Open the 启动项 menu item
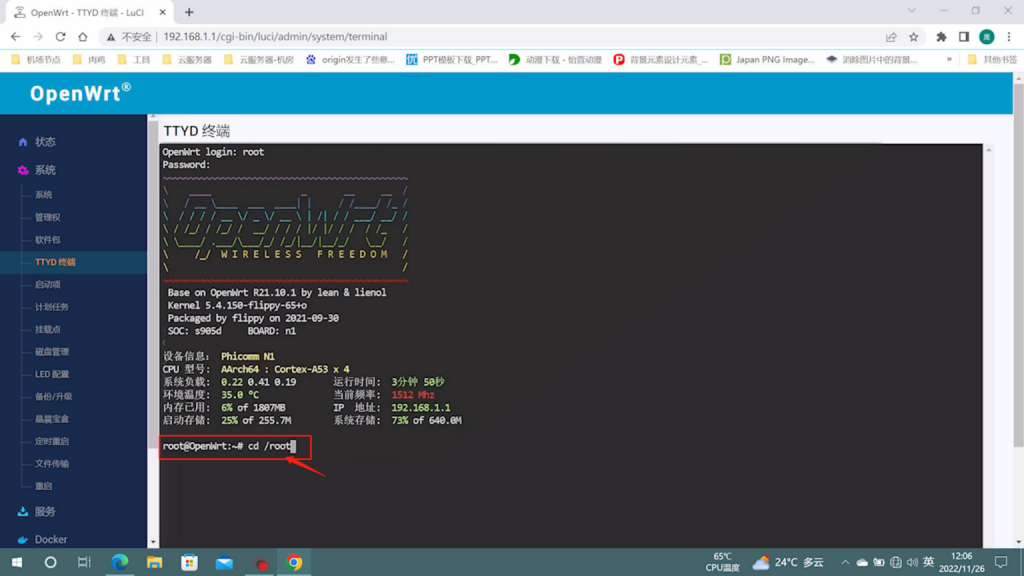Screen dimensions: 1024x576 pos(48,285)
